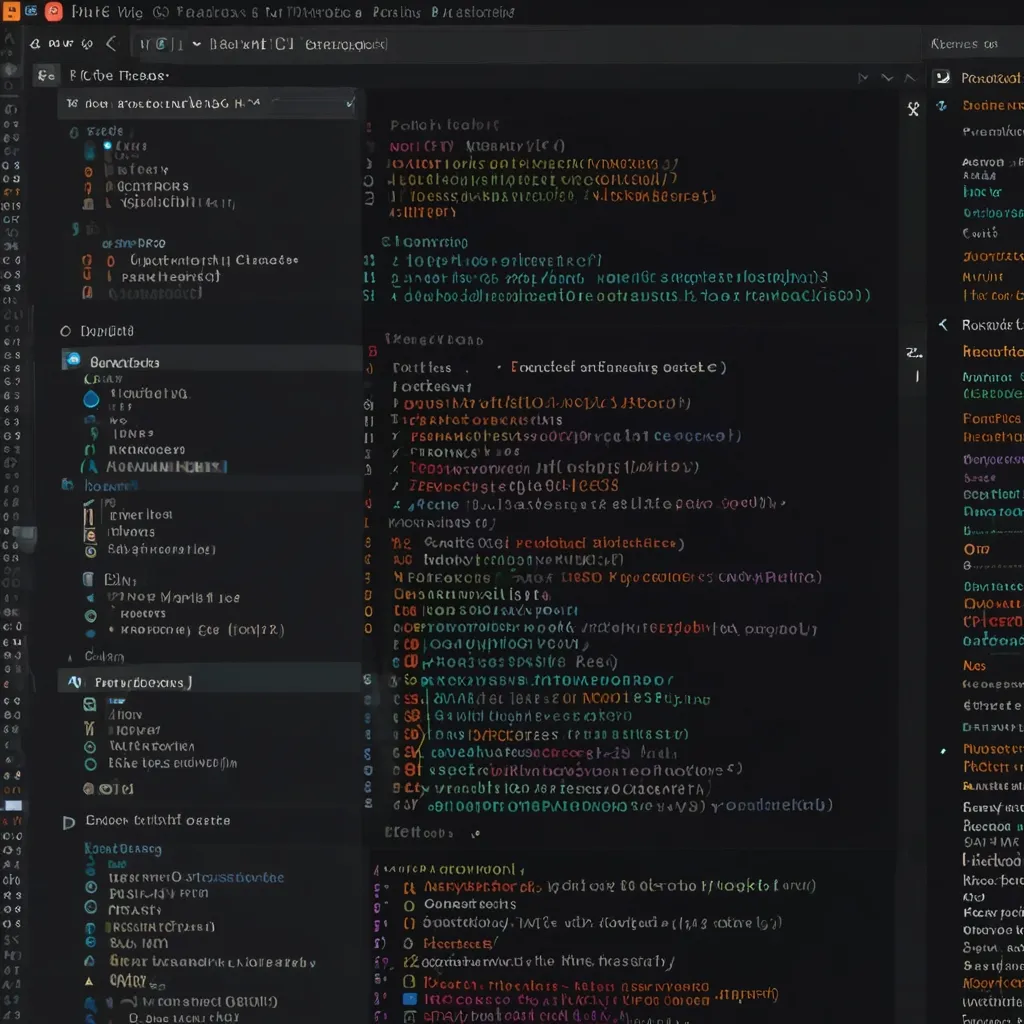The image size is (1024, 1024).
Task: Click the down chevron above the editor
Action: pyautogui.click(x=886, y=77)
